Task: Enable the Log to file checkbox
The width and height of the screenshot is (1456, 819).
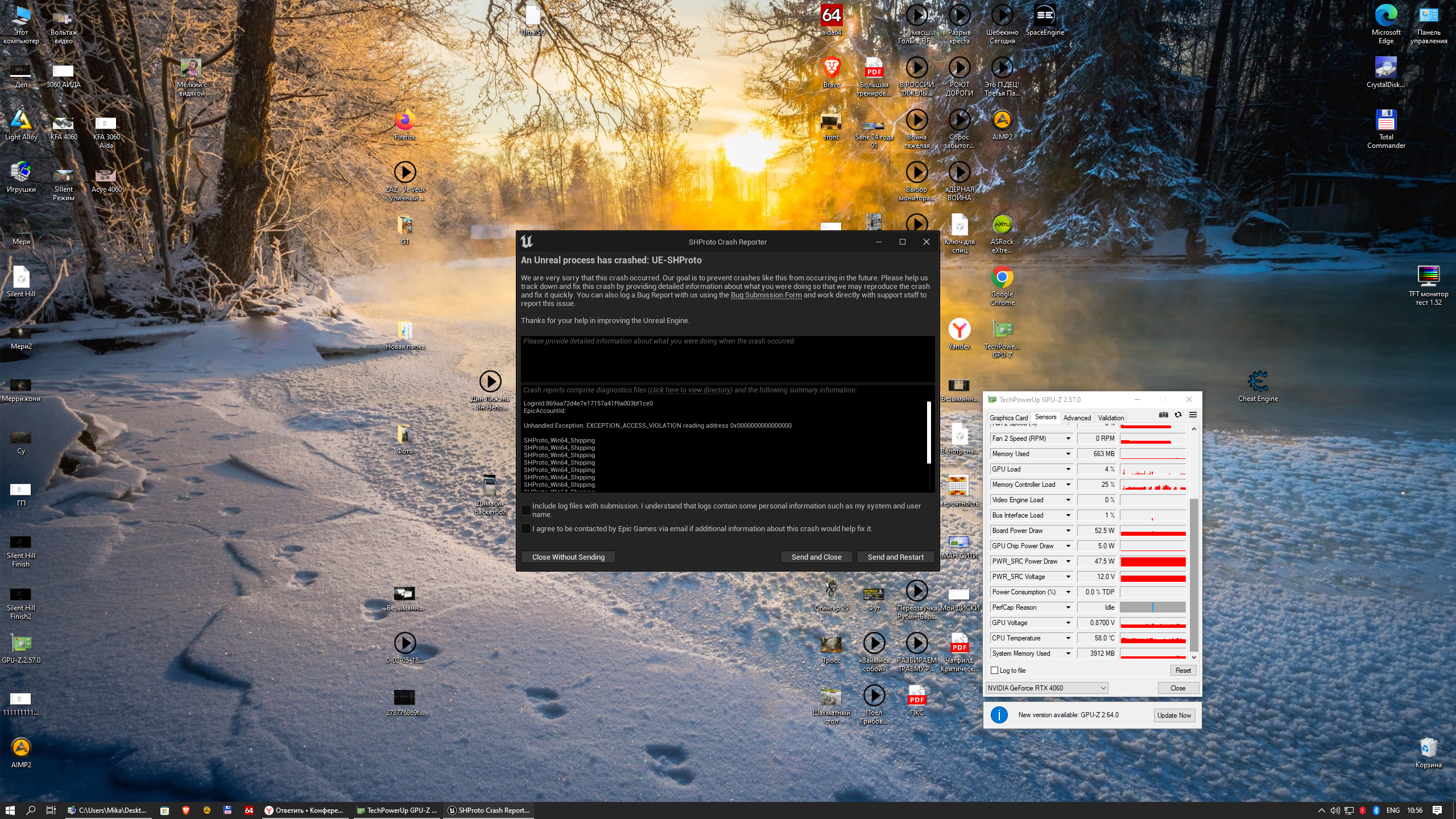Action: (x=995, y=671)
